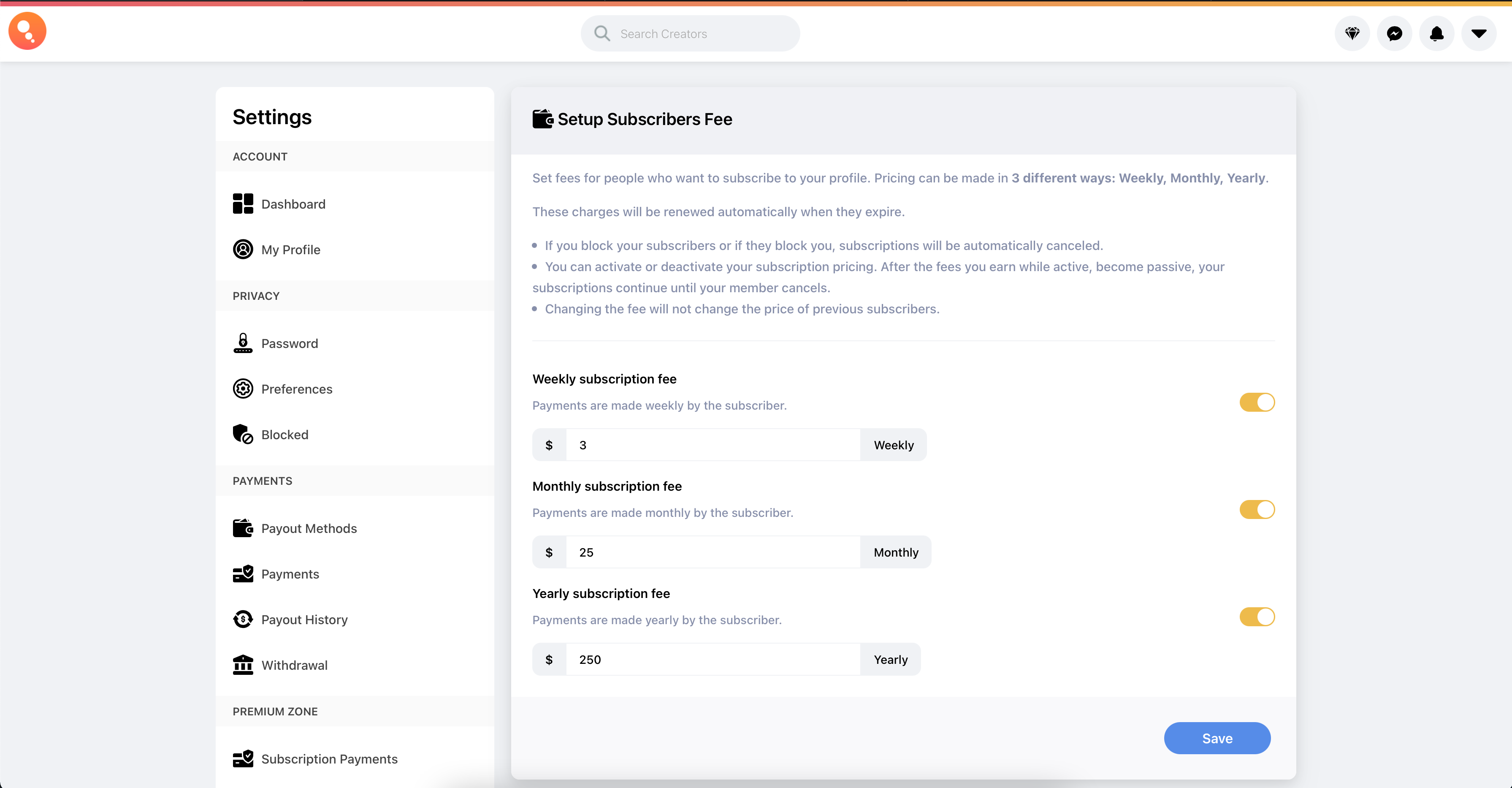Click the Search Creators field
The width and height of the screenshot is (1512, 788).
point(699,34)
